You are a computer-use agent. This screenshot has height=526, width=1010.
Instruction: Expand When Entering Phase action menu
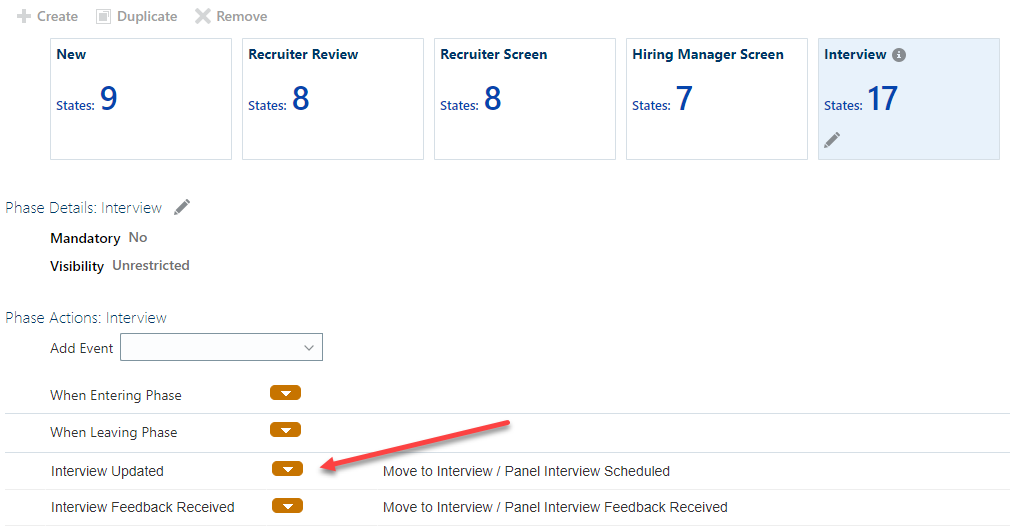(285, 393)
